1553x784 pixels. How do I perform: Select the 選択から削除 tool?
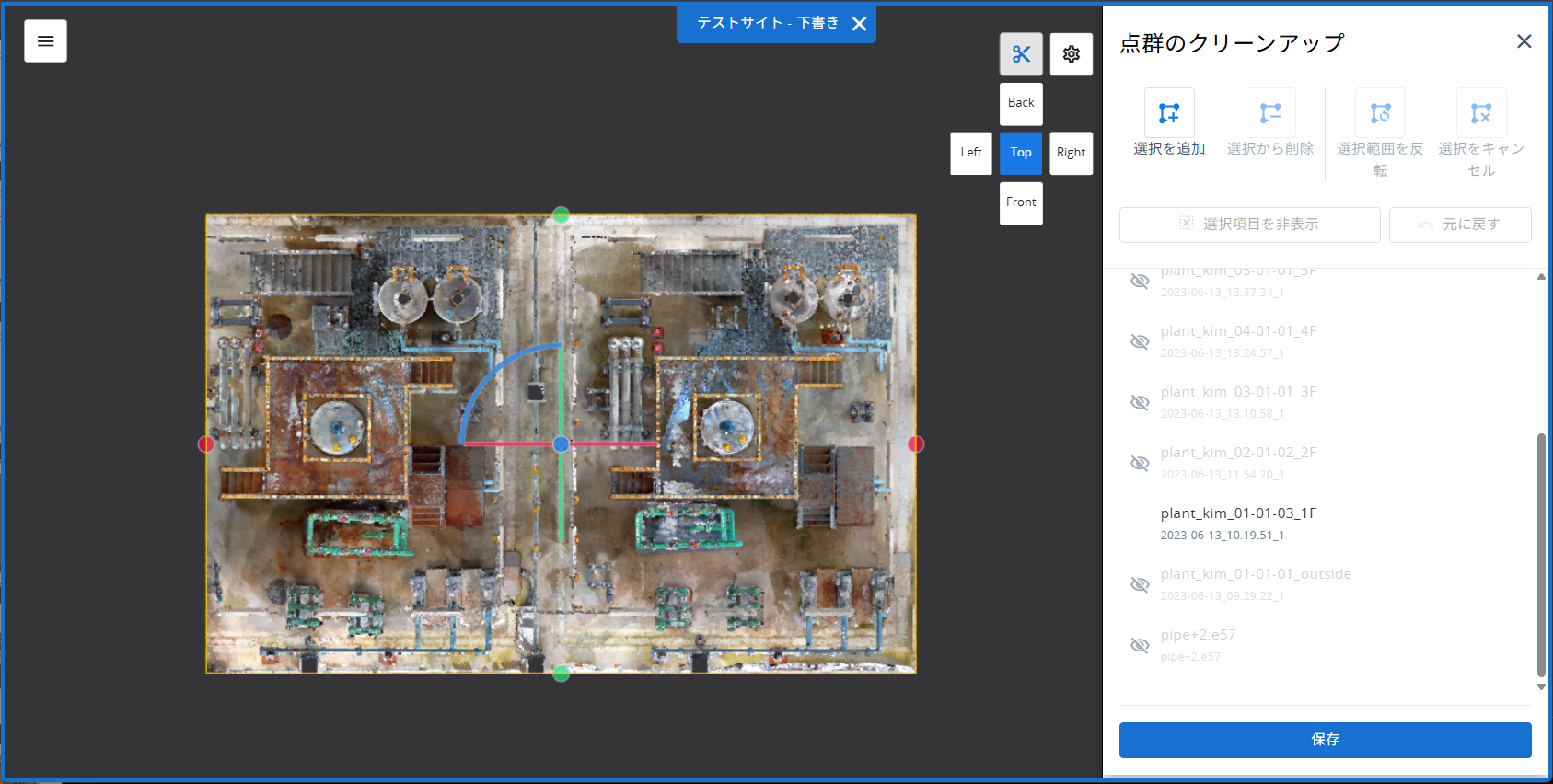click(x=1270, y=113)
